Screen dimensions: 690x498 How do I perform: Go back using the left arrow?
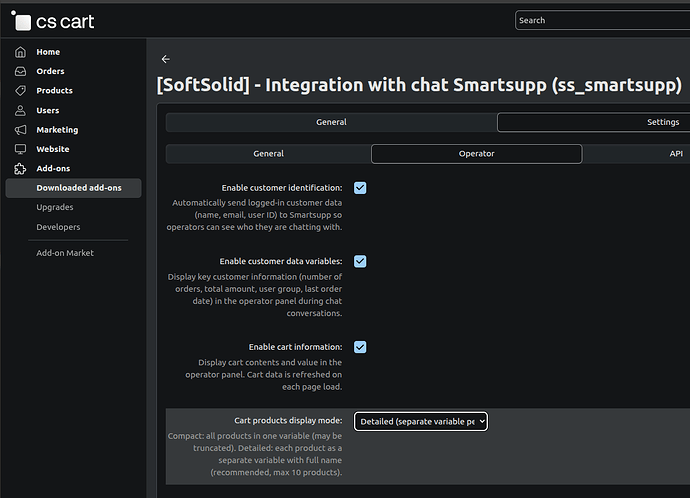[166, 60]
